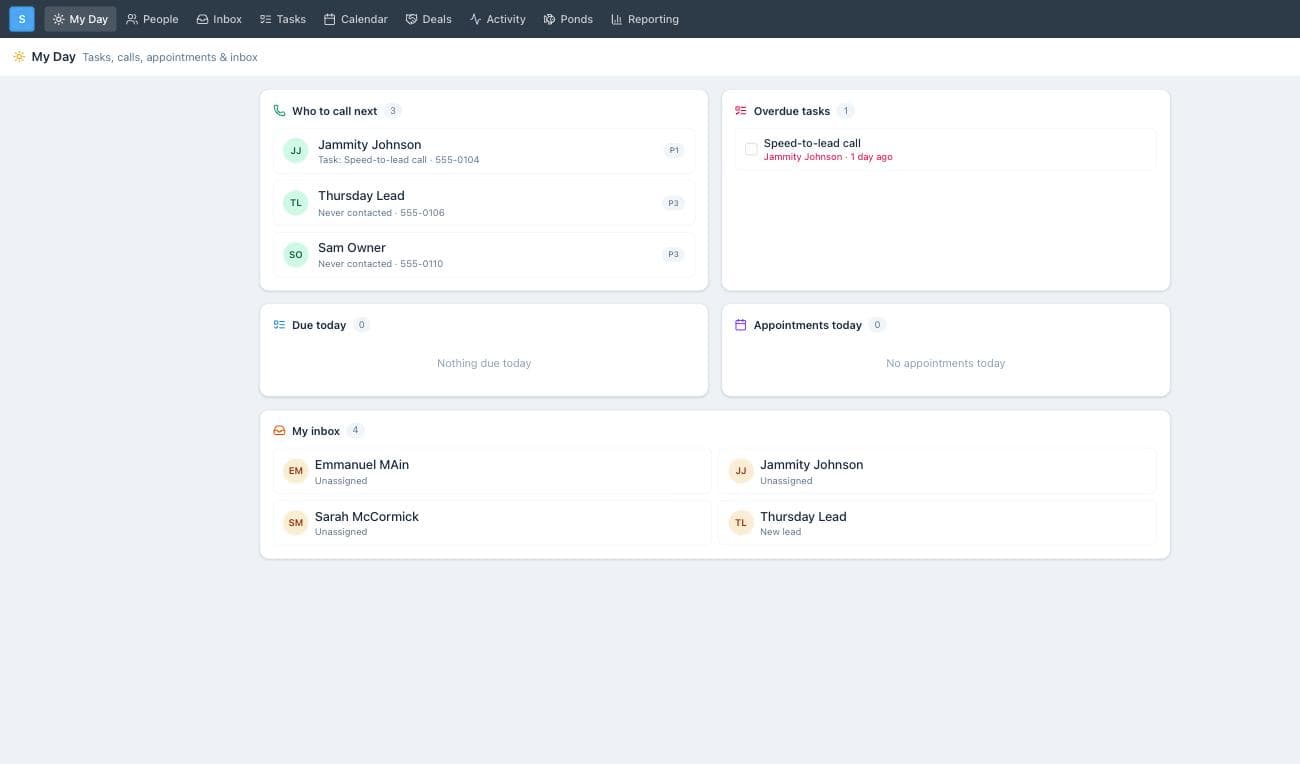Open the Sarah McCormick inbox conversation
The width and height of the screenshot is (1300, 764).
[x=492, y=523]
